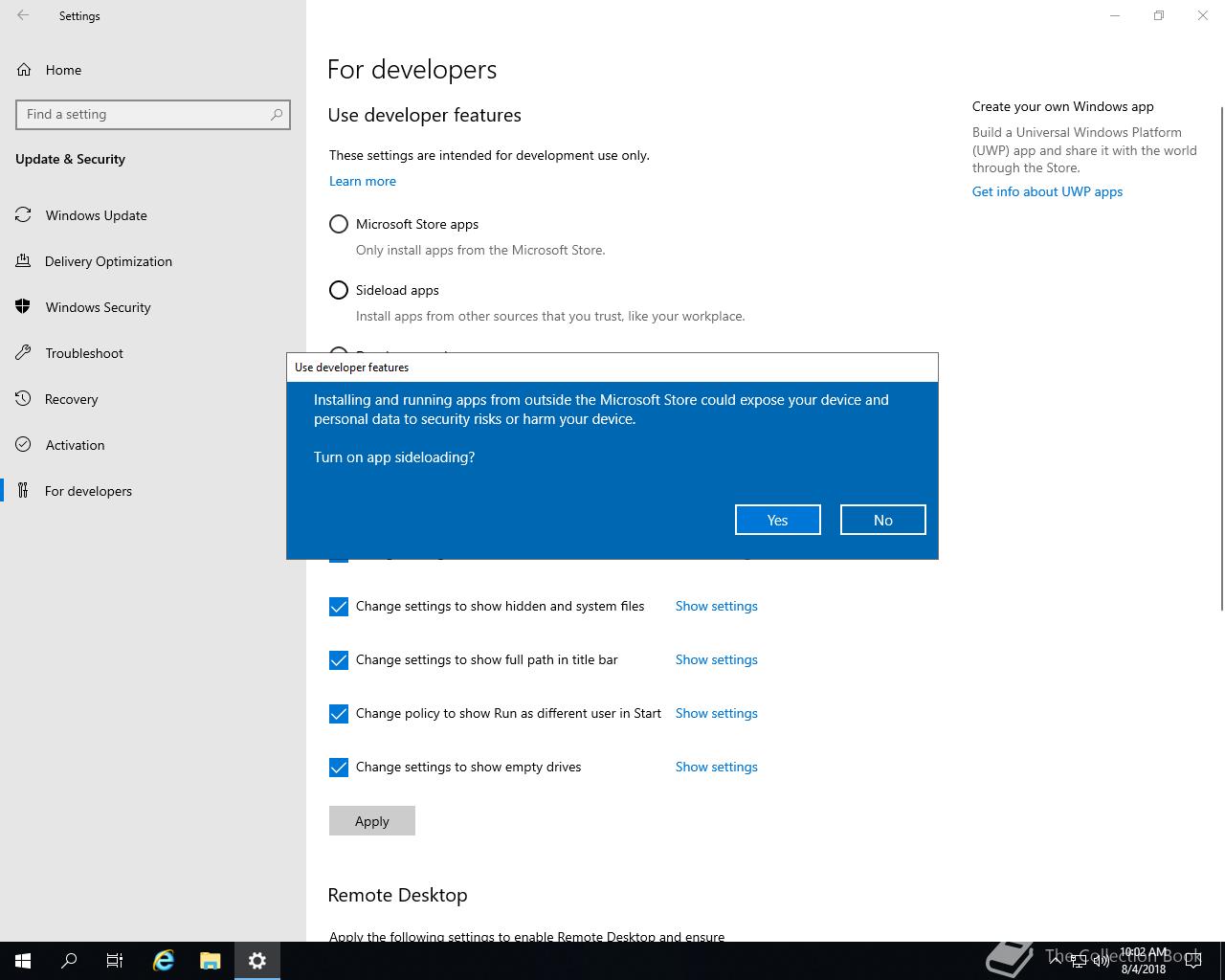Click the back arrow in Settings

click(x=23, y=15)
